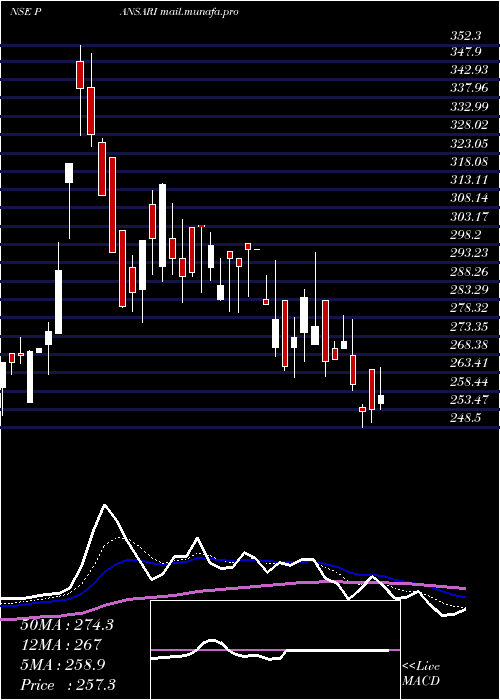Click the ANSARI mail.munafa.pro header text
This screenshot has height=700, width=500.
tap(179, 12)
